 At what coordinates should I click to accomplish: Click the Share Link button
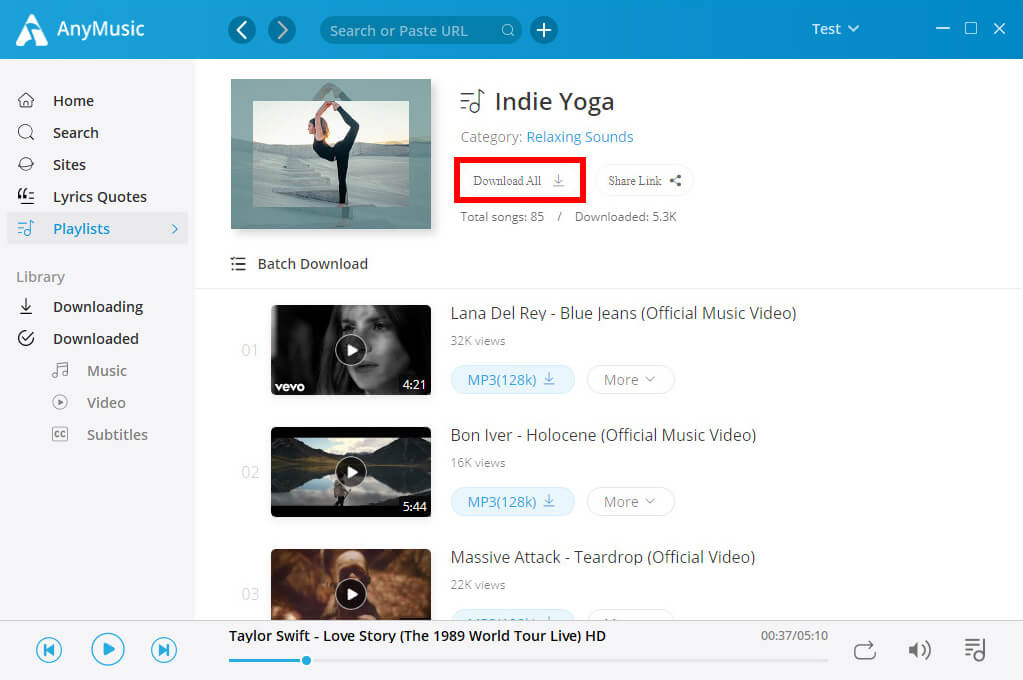coord(644,181)
